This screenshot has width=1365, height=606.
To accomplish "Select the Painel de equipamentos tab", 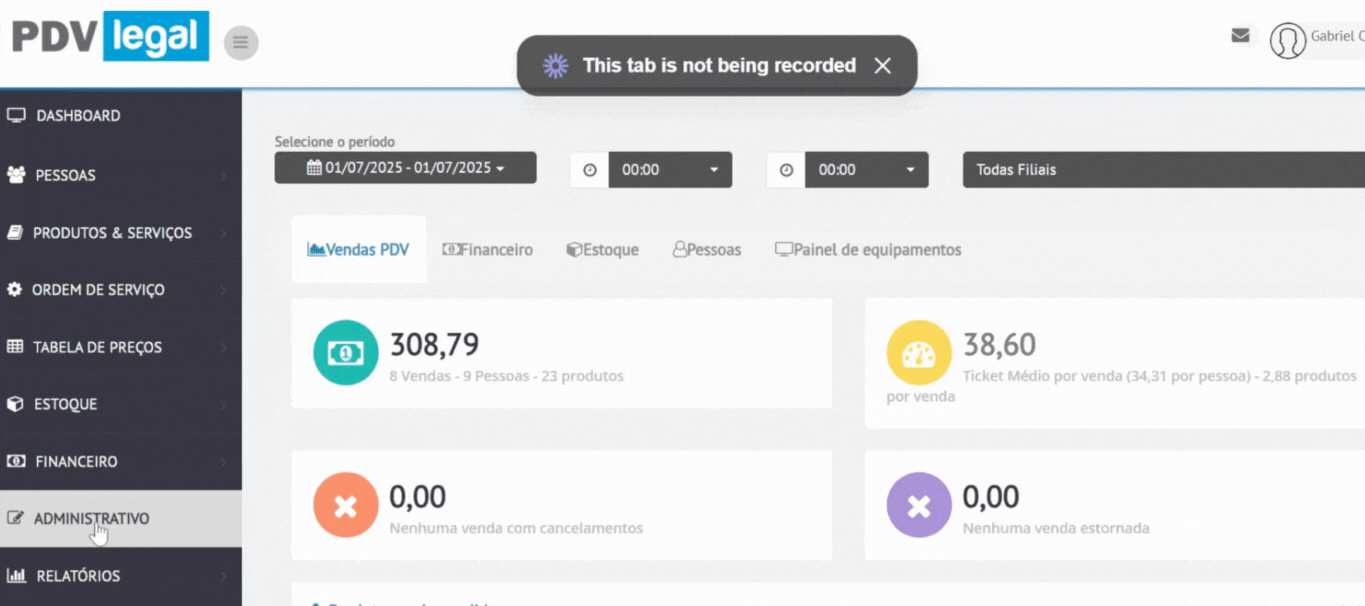I will [x=868, y=250].
